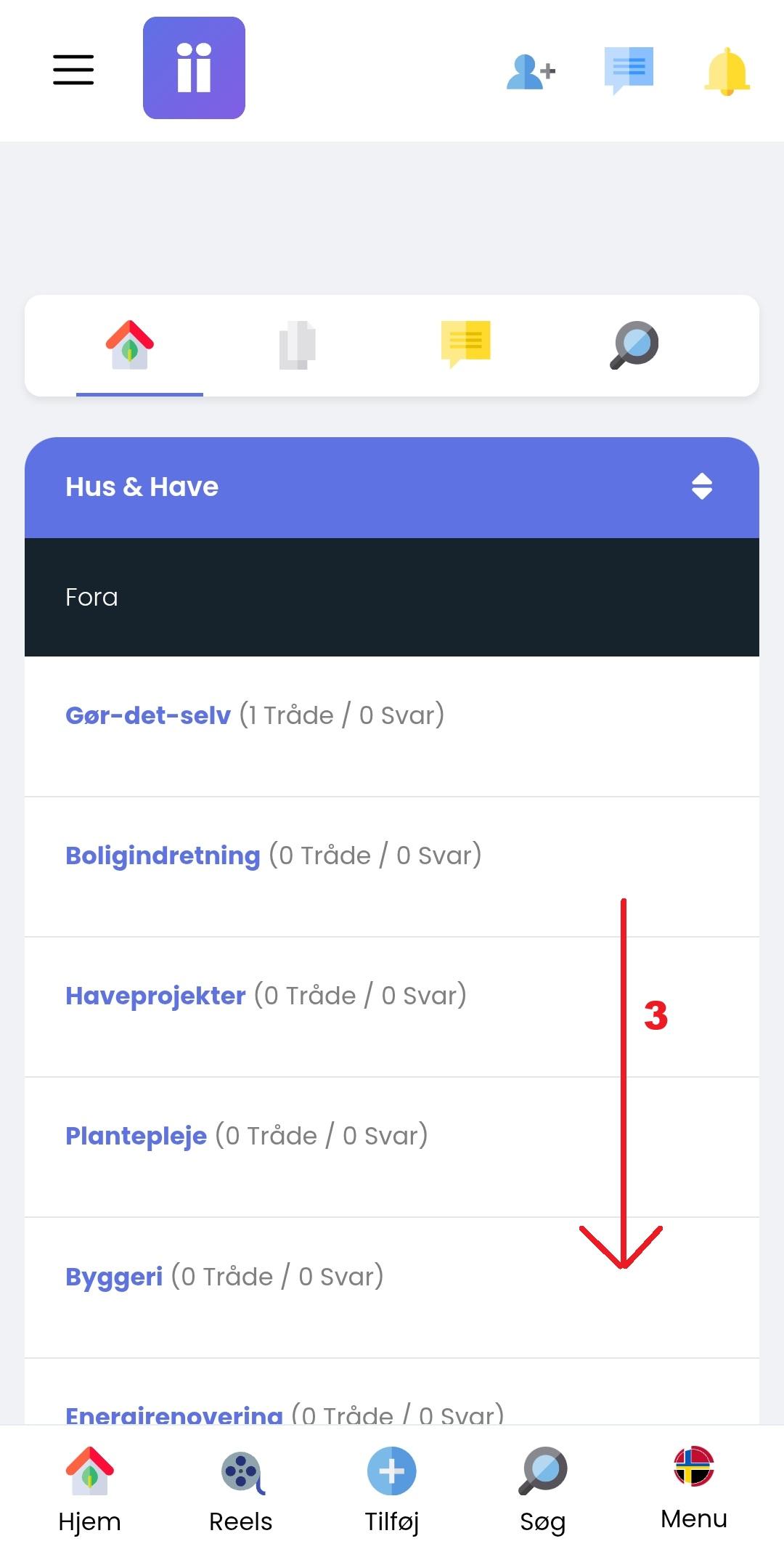Collapse the Hus & Have section arrows
784x1565 pixels.
click(x=701, y=487)
